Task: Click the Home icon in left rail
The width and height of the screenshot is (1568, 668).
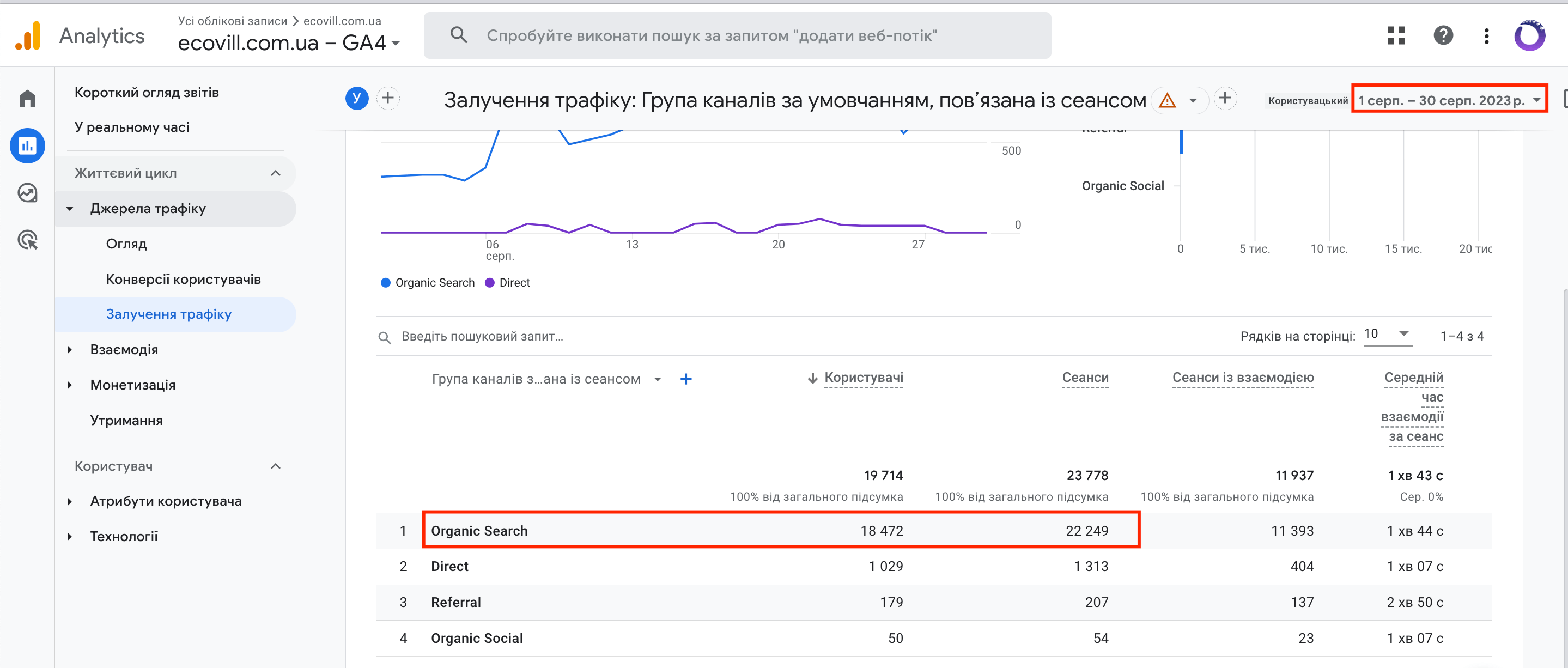Action: [x=27, y=99]
